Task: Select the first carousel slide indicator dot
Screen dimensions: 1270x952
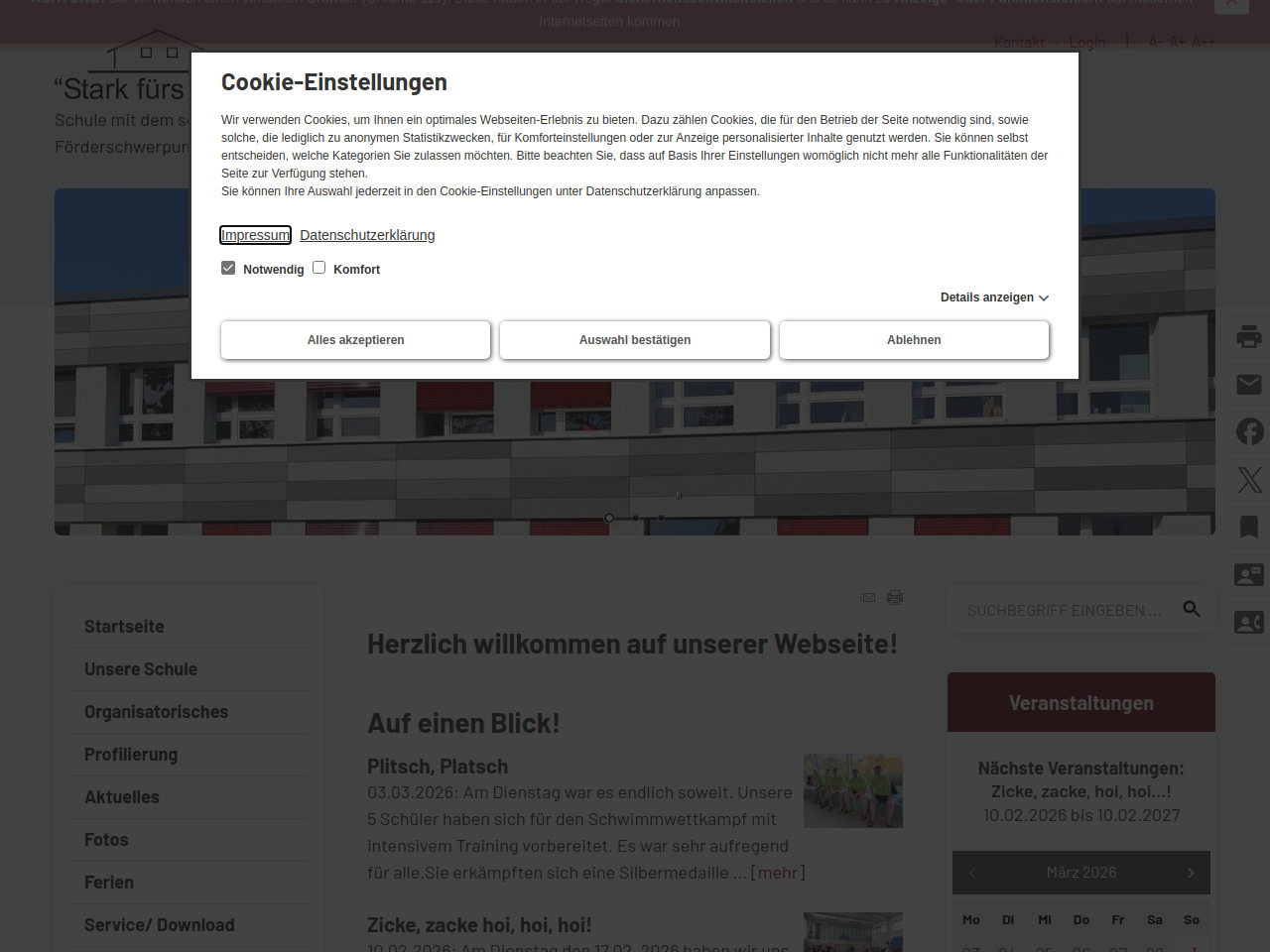Action: pos(609,518)
